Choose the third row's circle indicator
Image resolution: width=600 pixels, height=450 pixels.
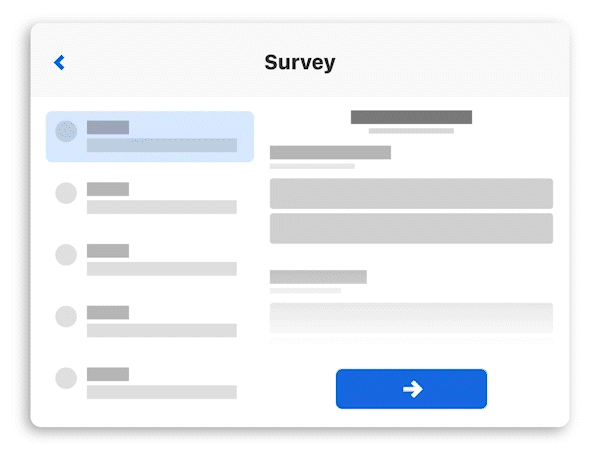[x=66, y=254]
